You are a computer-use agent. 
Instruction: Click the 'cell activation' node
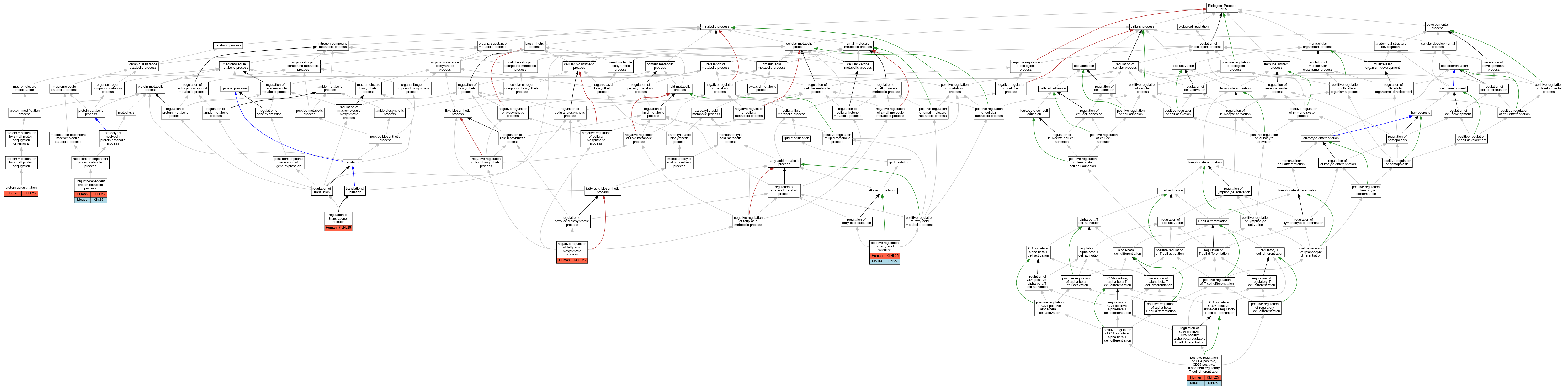point(1183,66)
